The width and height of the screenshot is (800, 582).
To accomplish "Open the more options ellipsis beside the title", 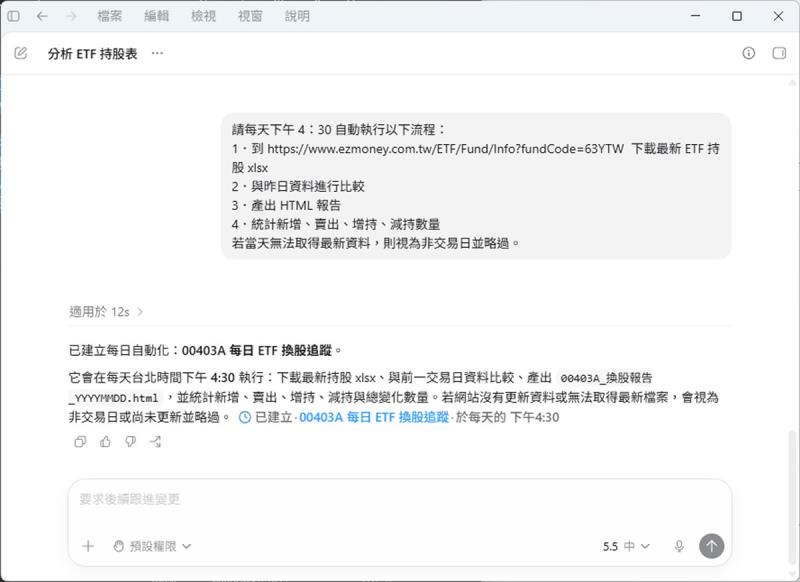I will (x=157, y=53).
